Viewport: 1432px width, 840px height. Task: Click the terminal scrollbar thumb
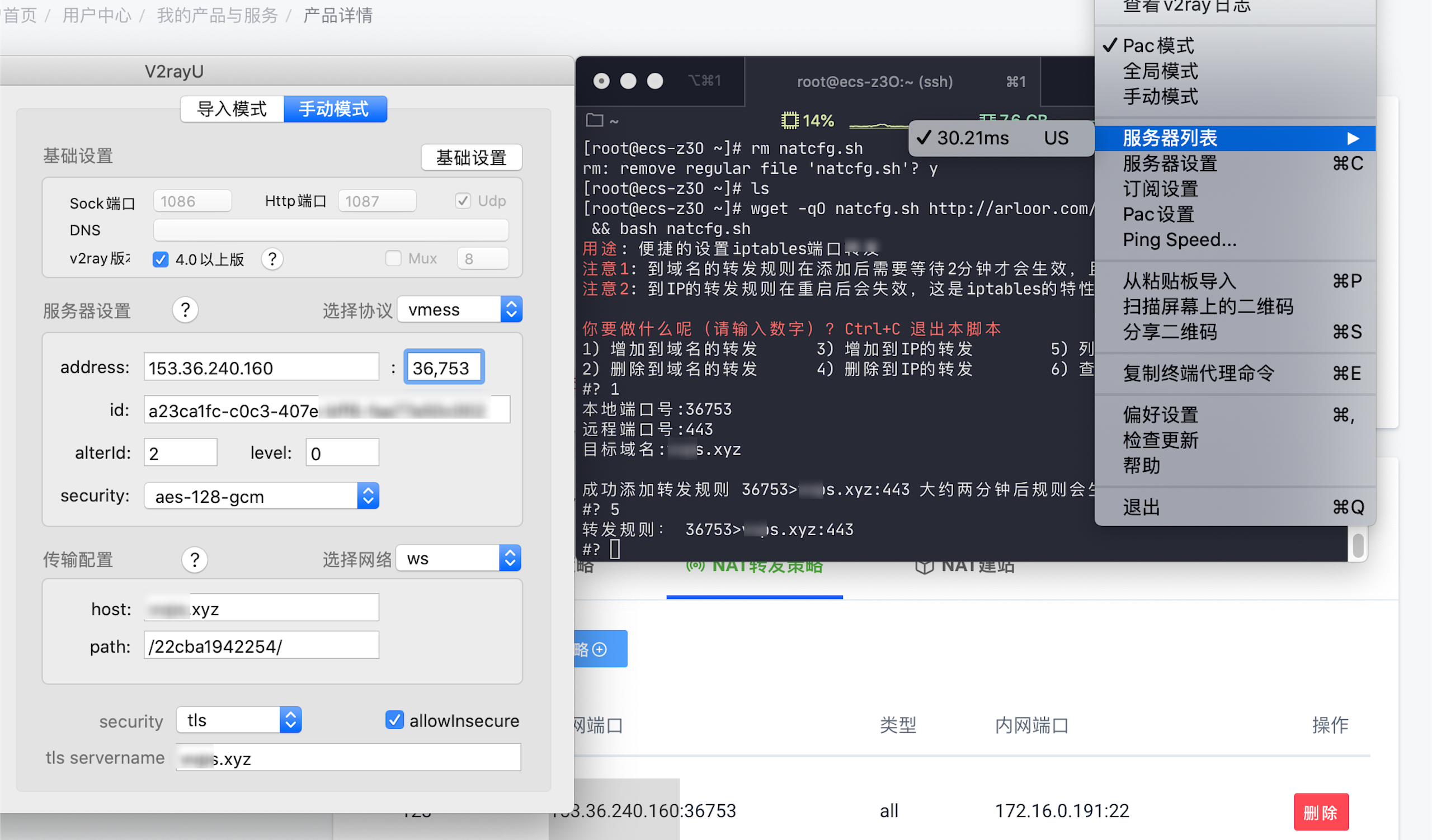1358,546
